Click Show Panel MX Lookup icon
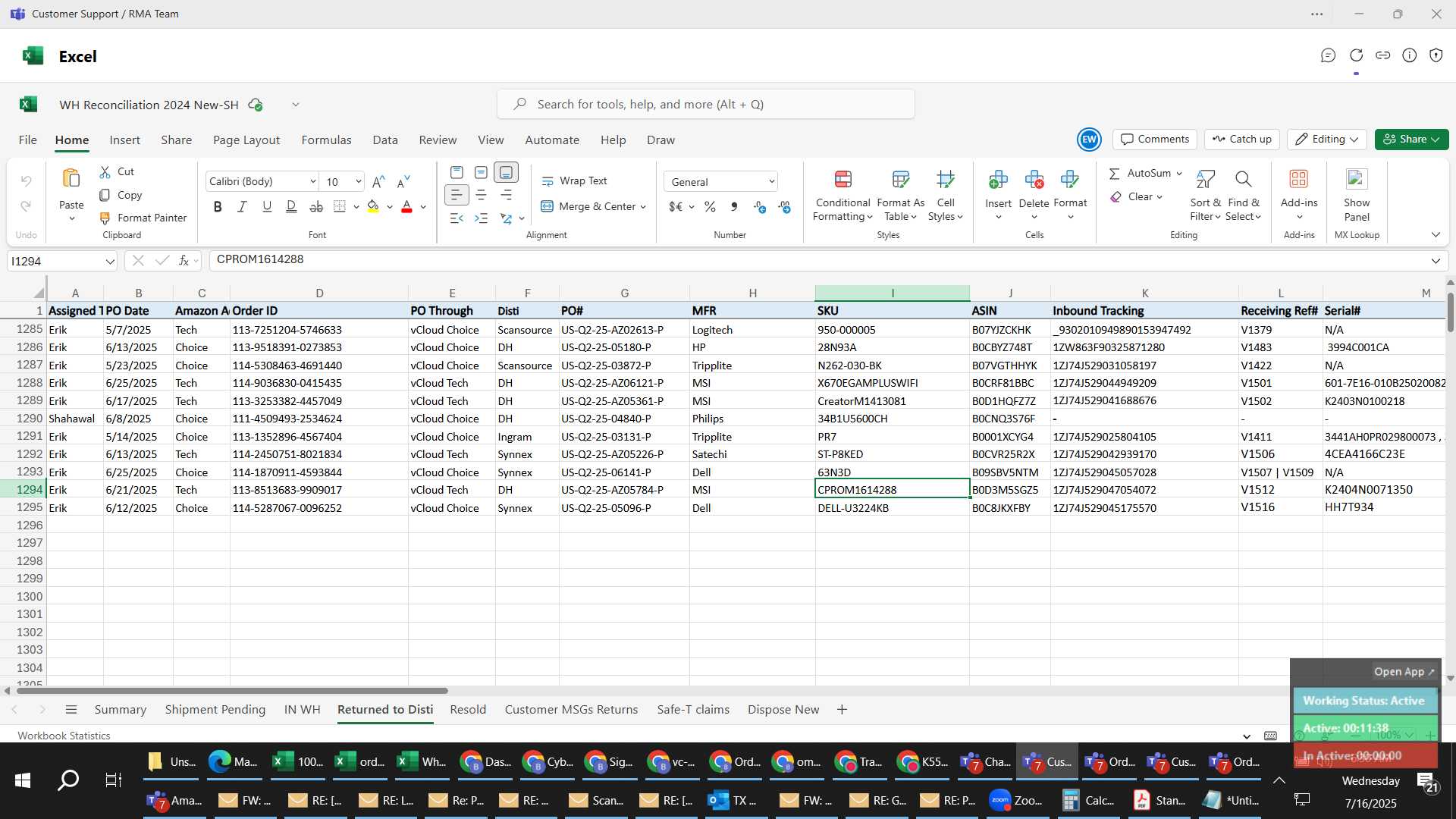 (1357, 179)
